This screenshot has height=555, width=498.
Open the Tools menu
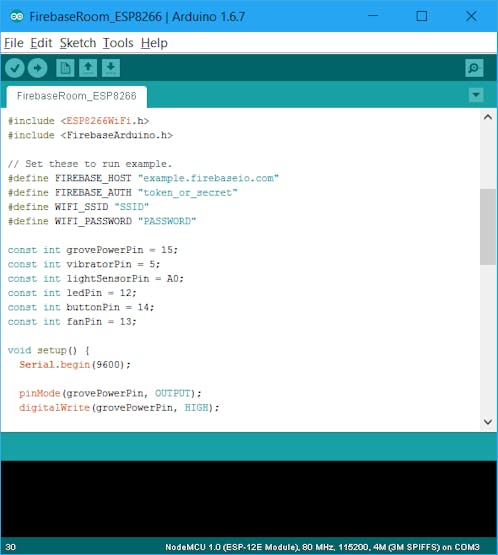(118, 43)
